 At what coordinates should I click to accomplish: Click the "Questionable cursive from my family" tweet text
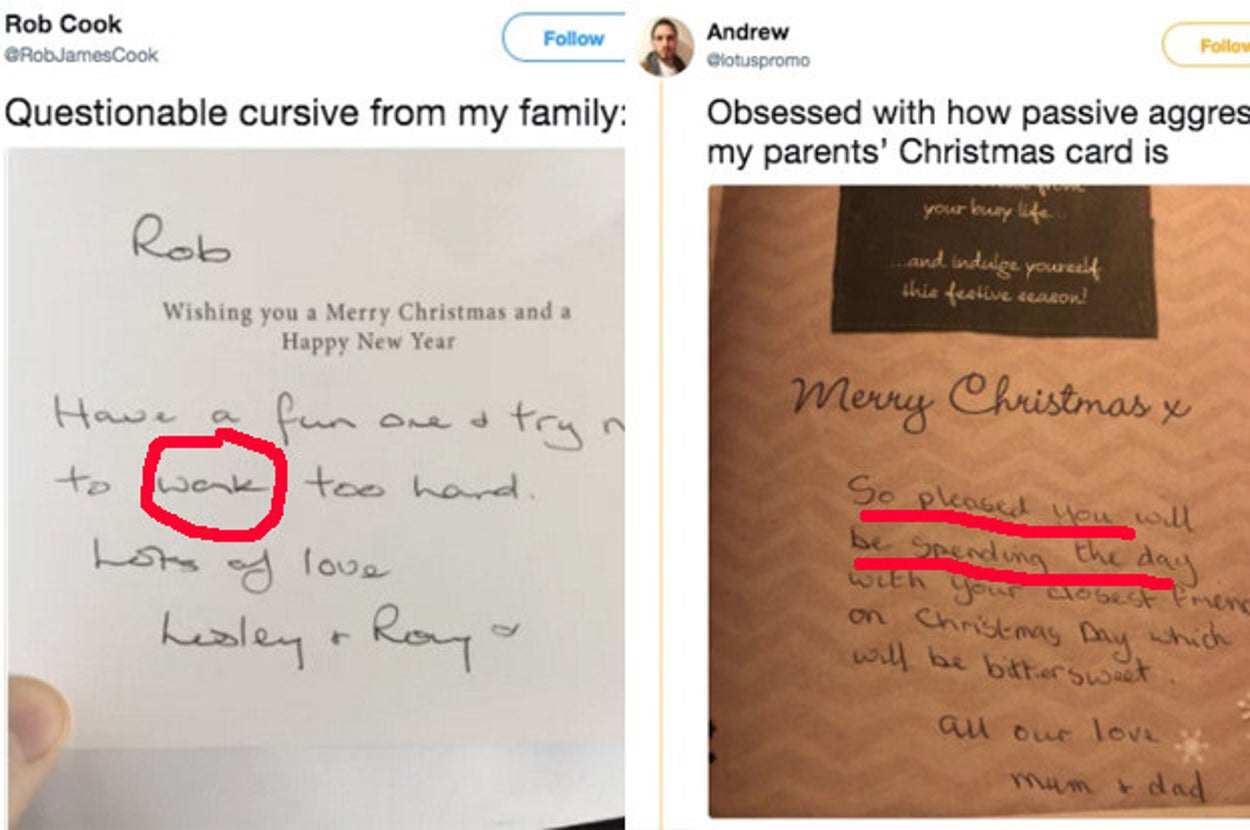click(314, 112)
